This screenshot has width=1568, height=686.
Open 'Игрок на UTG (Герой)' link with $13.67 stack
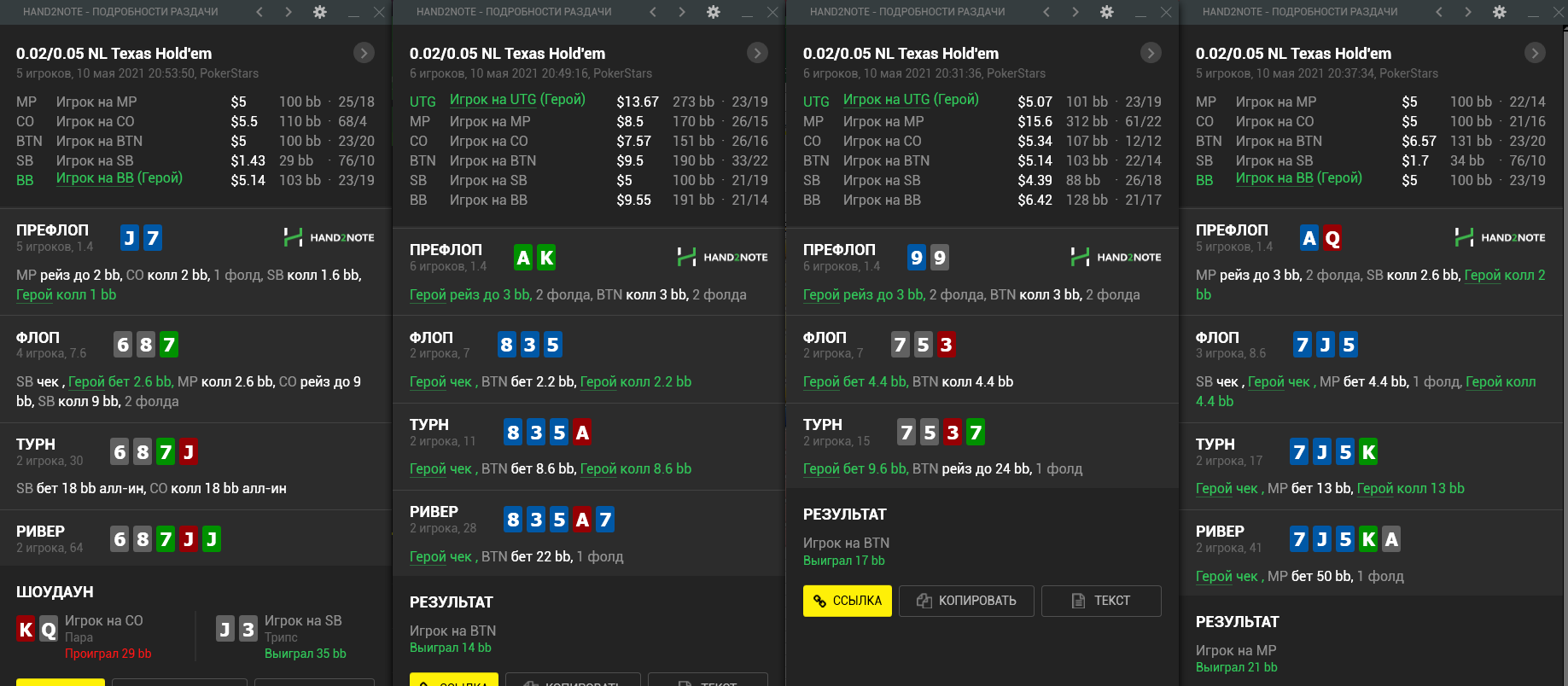coord(517,100)
